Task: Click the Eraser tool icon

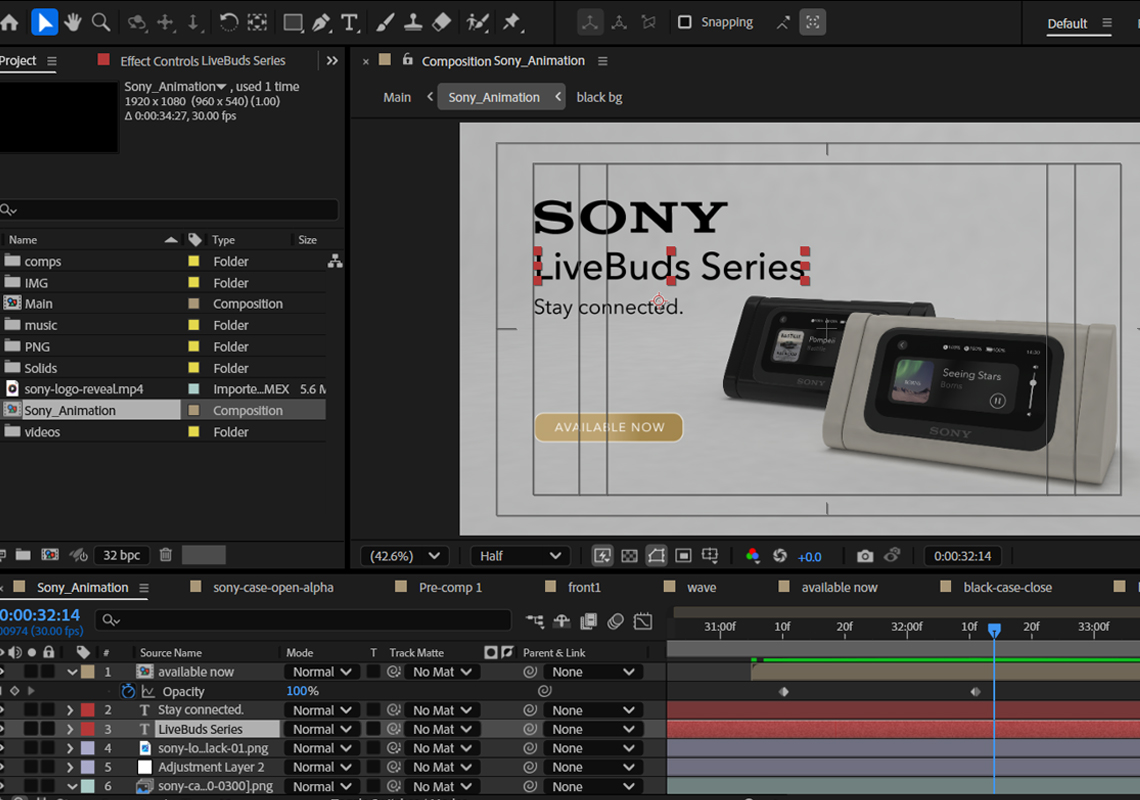Action: (x=441, y=22)
